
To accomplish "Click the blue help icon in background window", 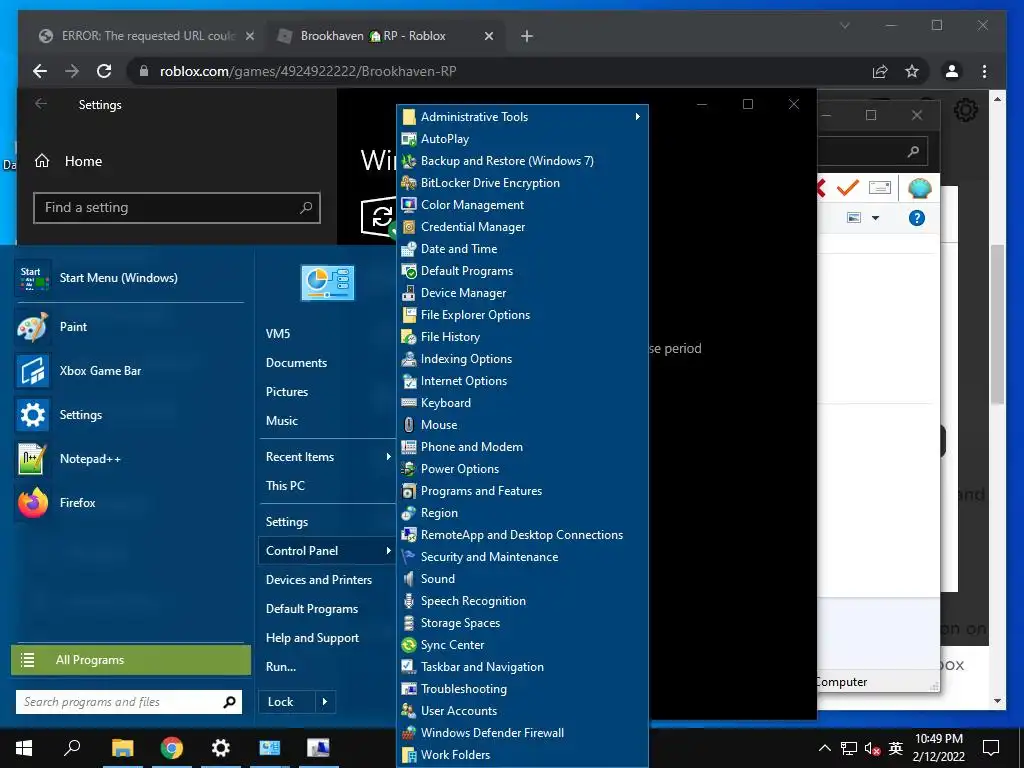I will pyautogui.click(x=916, y=218).
